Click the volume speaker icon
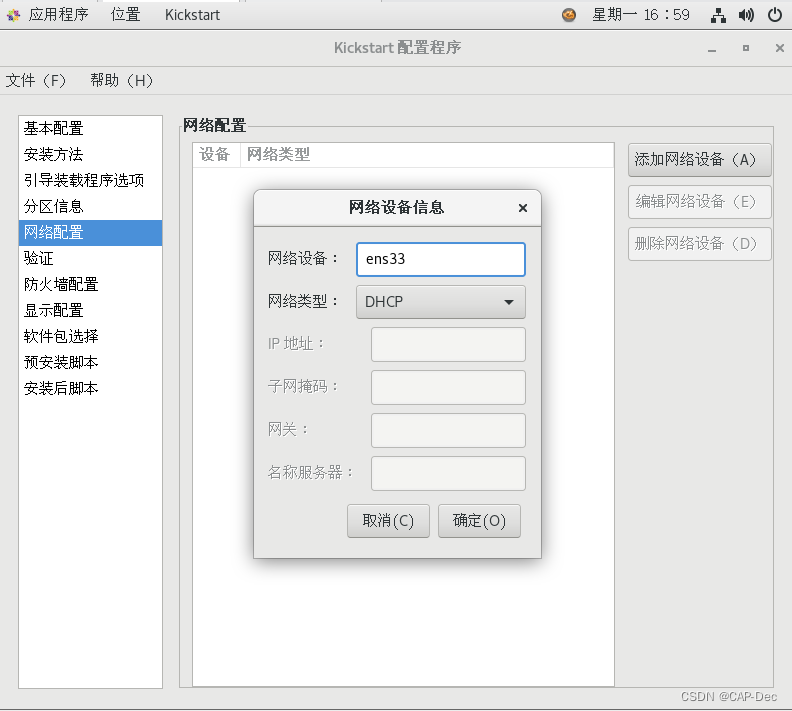 746,15
